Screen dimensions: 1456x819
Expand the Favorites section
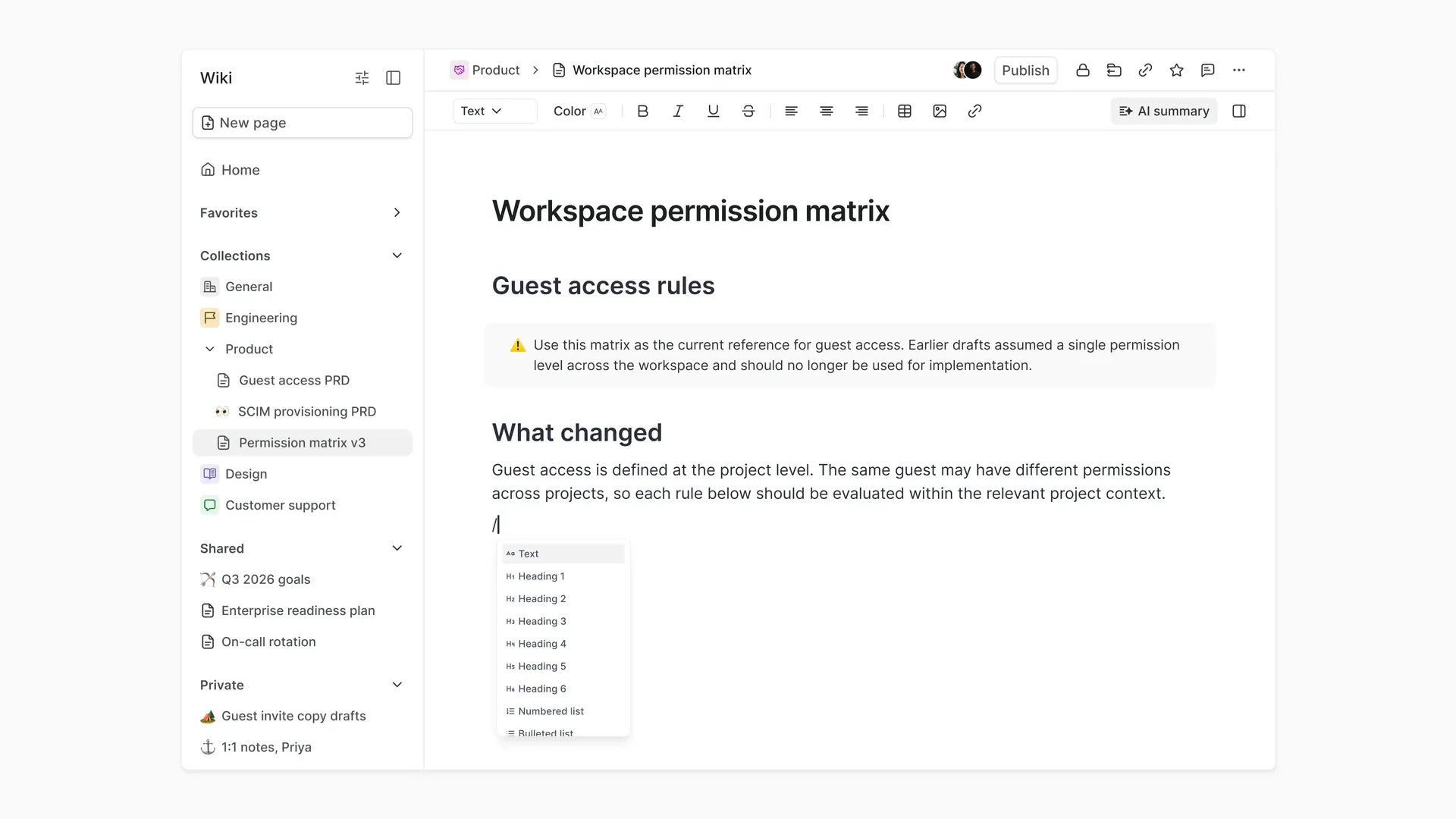[397, 213]
